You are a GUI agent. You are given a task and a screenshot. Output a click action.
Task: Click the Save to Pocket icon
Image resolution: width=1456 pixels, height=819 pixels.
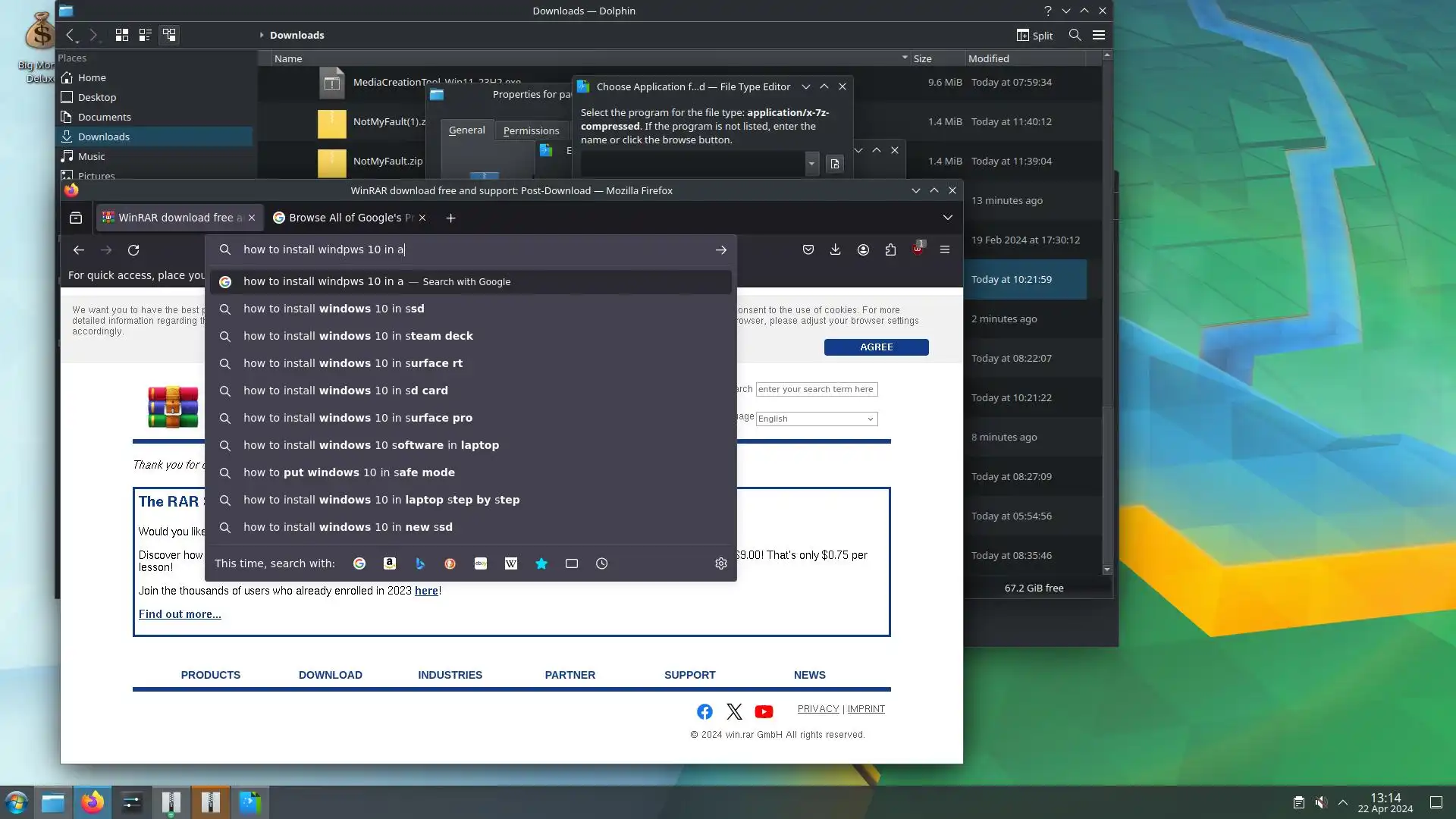pyautogui.click(x=808, y=249)
